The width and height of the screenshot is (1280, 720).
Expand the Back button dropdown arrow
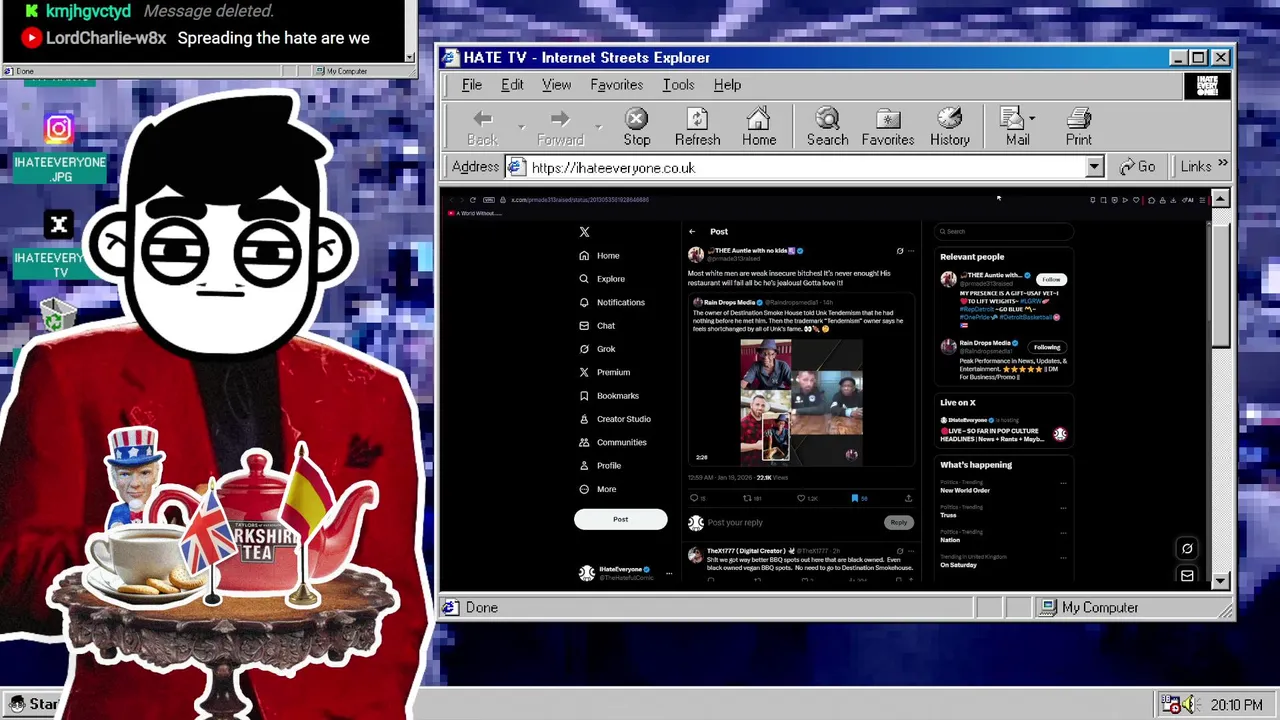coord(521,128)
